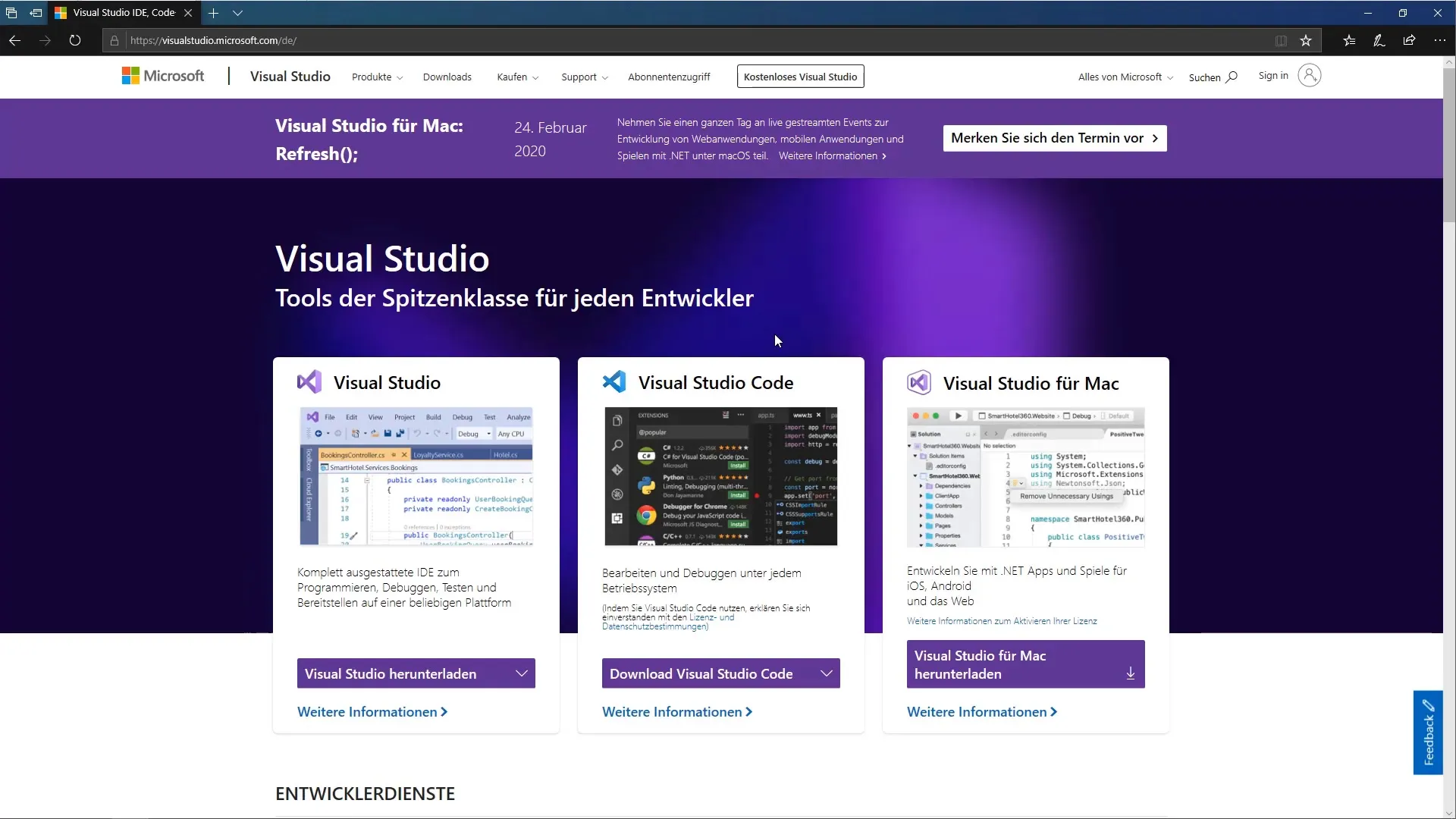Viewport: 1456px width, 819px height.
Task: Expand the Support menu
Action: point(584,77)
